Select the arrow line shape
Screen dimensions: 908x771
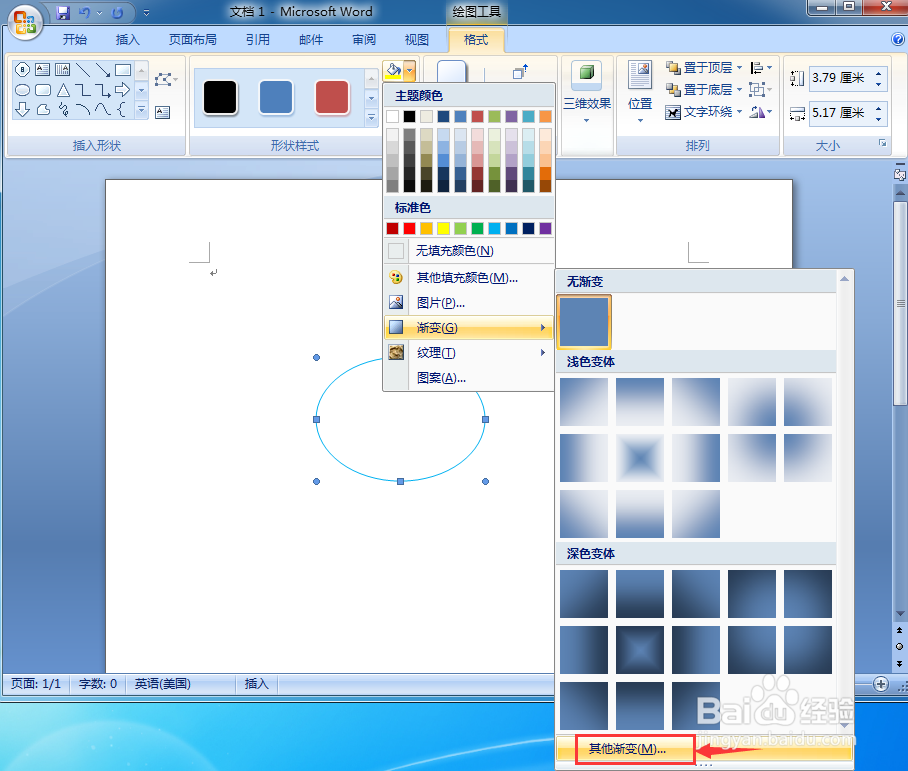click(x=103, y=70)
